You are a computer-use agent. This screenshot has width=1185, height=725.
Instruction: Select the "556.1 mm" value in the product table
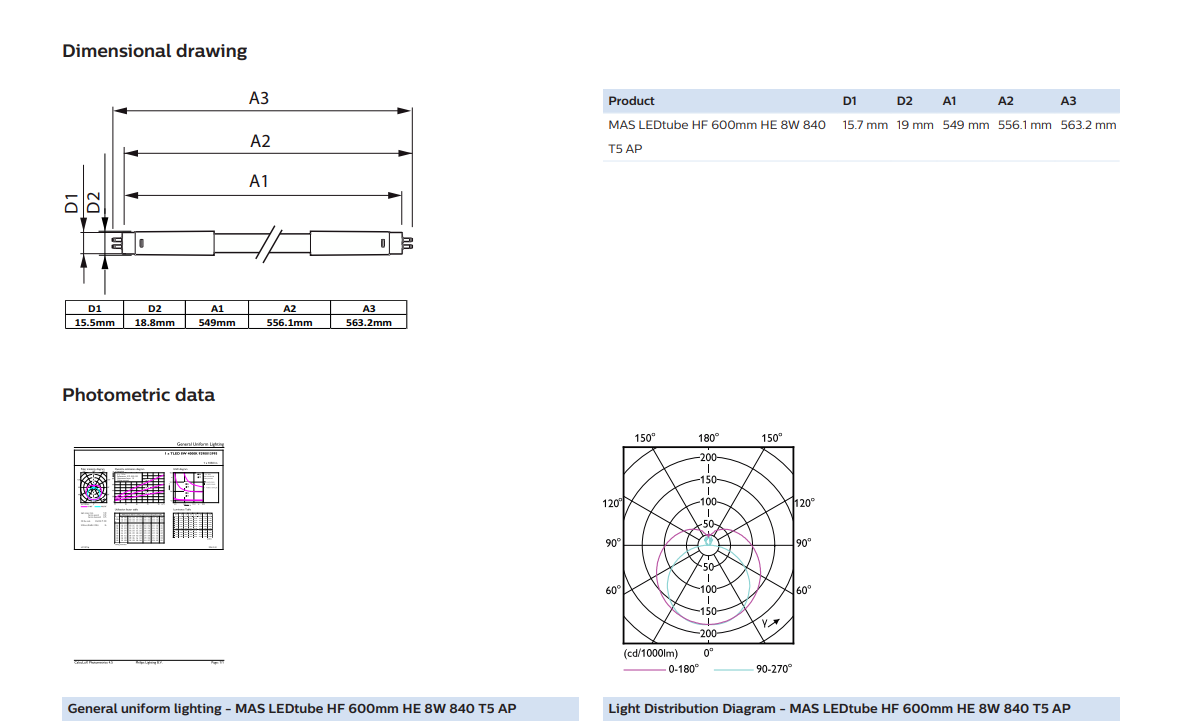pos(1024,125)
